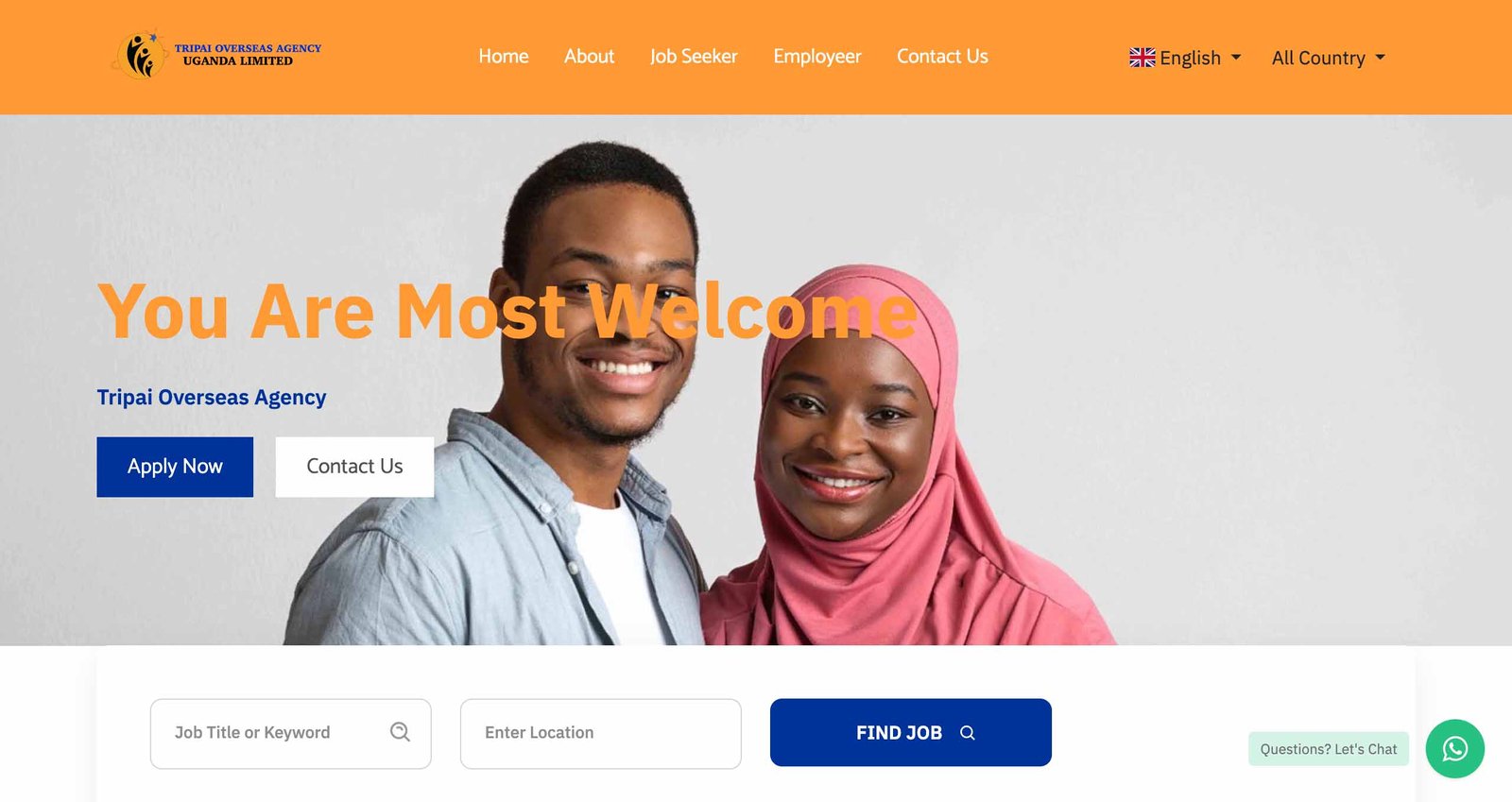The height and width of the screenshot is (802, 1512).
Task: Open the About page
Action: (589, 57)
